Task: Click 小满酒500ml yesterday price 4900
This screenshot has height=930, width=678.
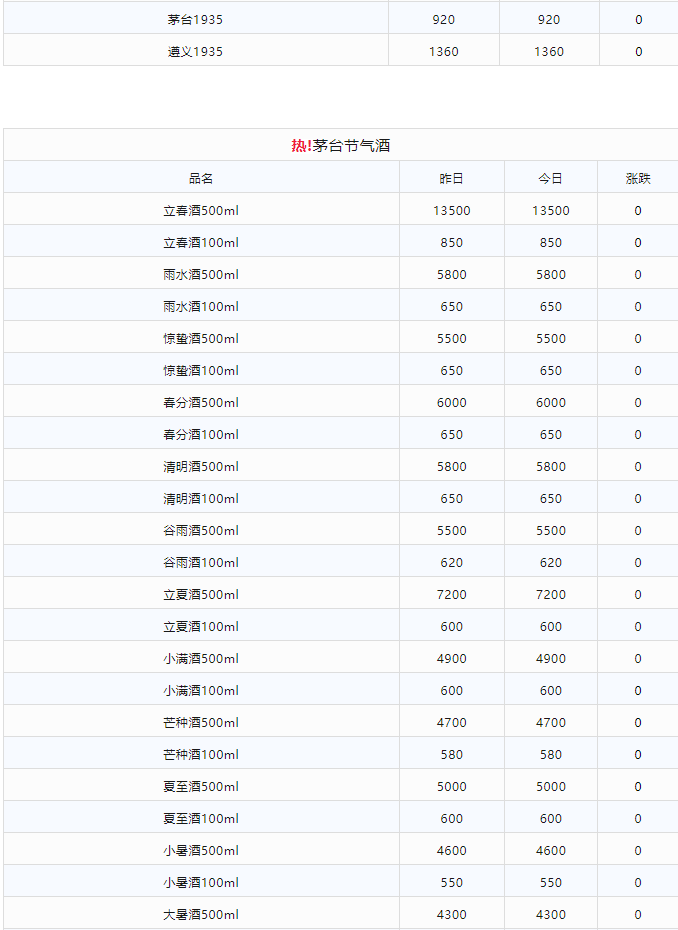Action: coord(451,659)
